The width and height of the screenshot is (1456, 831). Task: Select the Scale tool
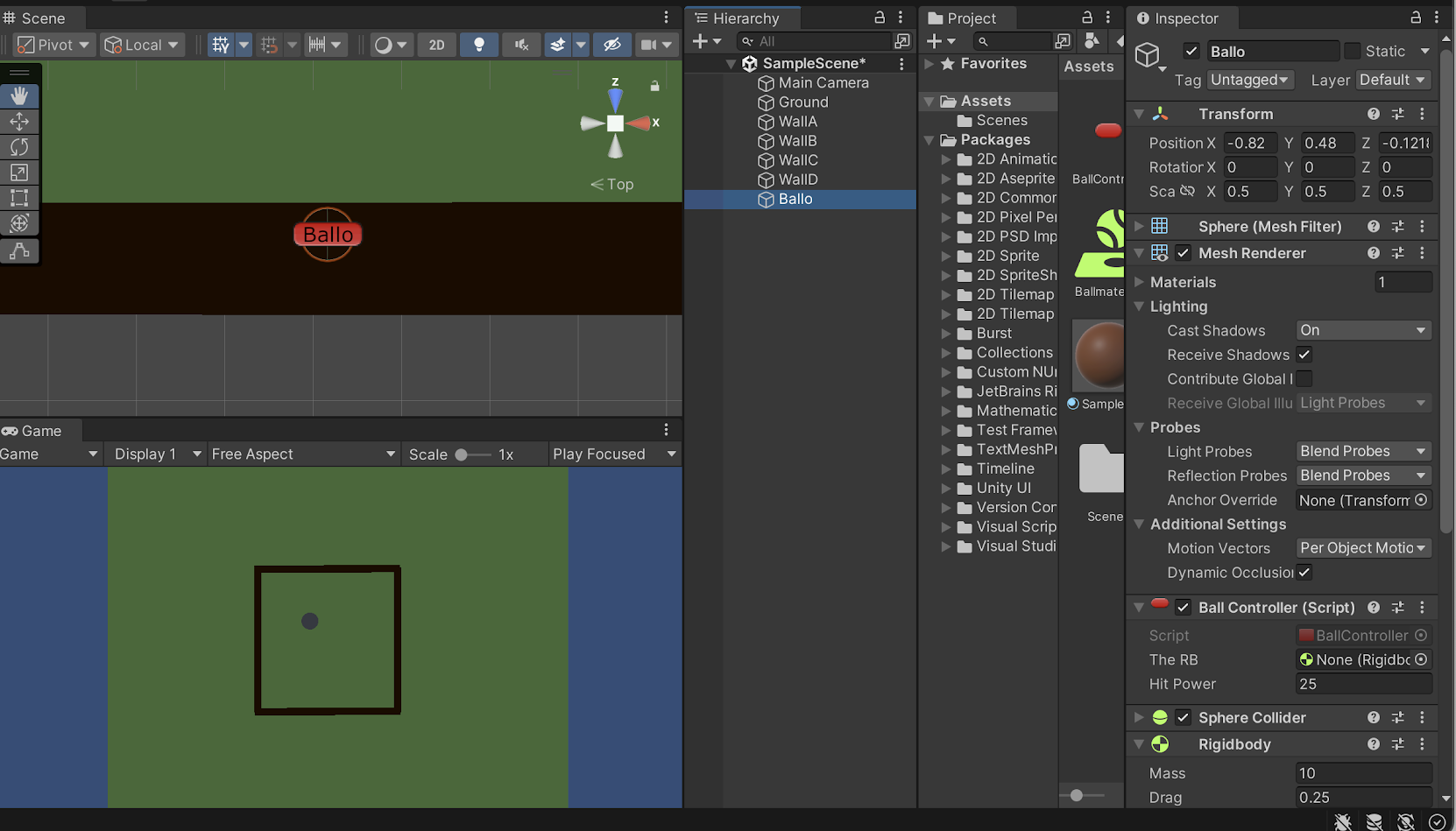pos(19,173)
